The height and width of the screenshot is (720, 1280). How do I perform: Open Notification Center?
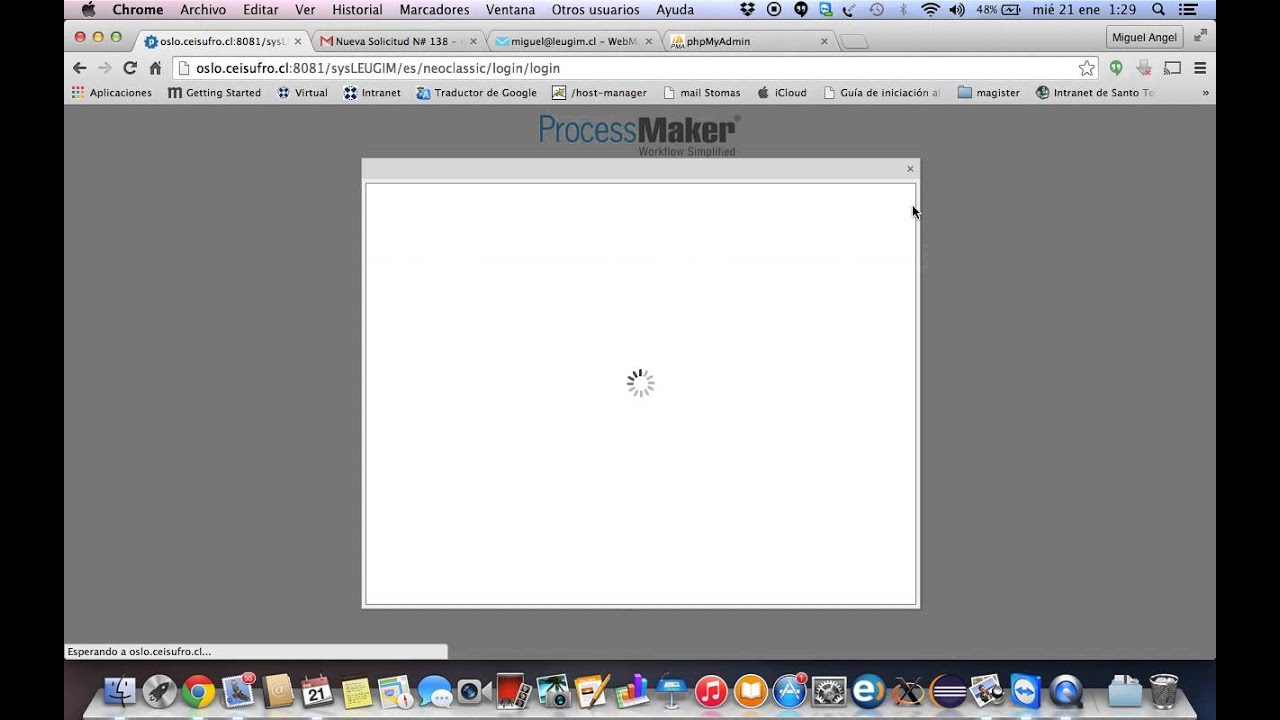click(x=1188, y=10)
